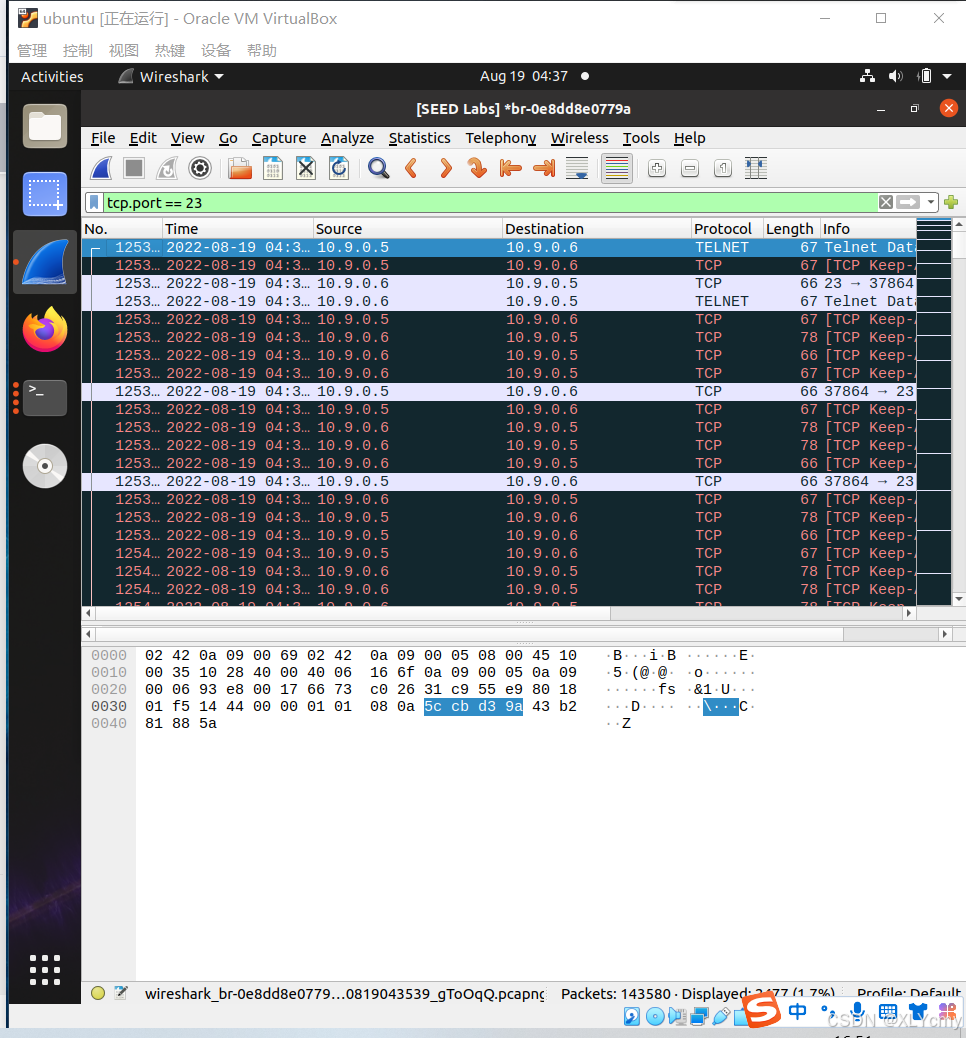Open screenshot tool in the dock
Screen dimensions: 966x1038
pyautogui.click(x=45, y=194)
